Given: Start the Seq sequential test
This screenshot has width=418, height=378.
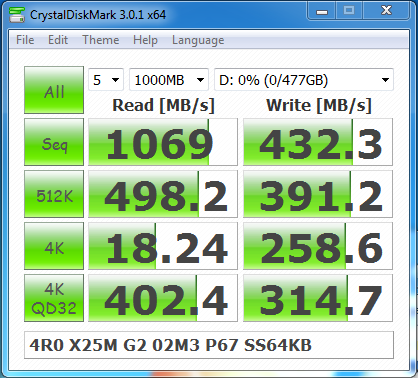Looking at the screenshot, I should coord(54,142).
